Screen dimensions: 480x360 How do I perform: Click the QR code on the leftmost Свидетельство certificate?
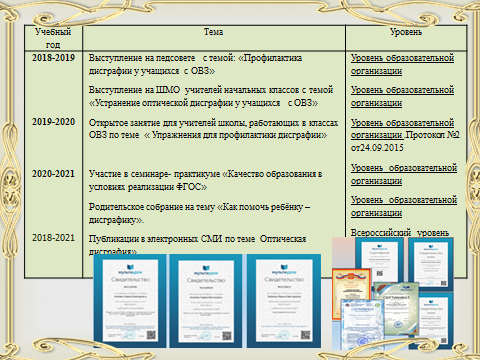click(x=151, y=335)
